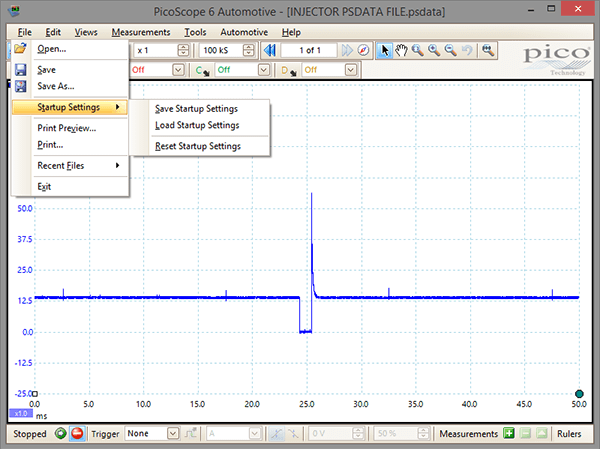Click the Save As disk icon
600x449 pixels.
point(20,86)
